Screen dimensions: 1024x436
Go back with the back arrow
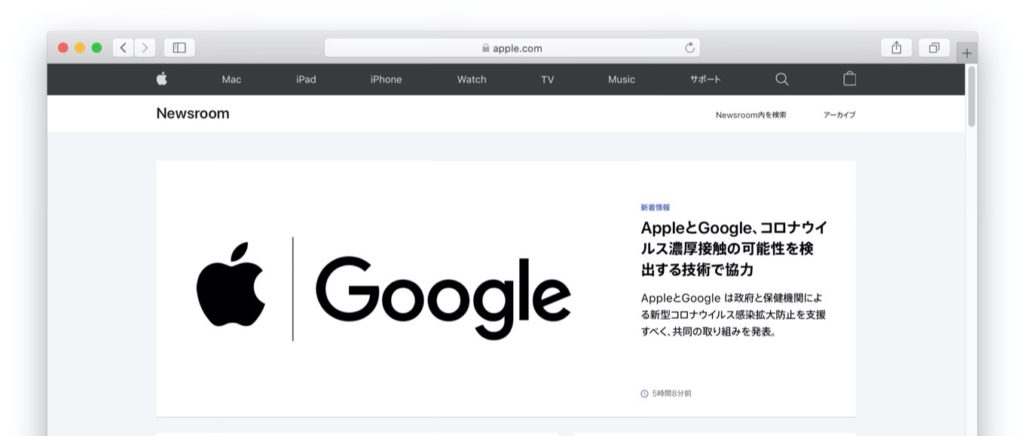click(x=124, y=47)
